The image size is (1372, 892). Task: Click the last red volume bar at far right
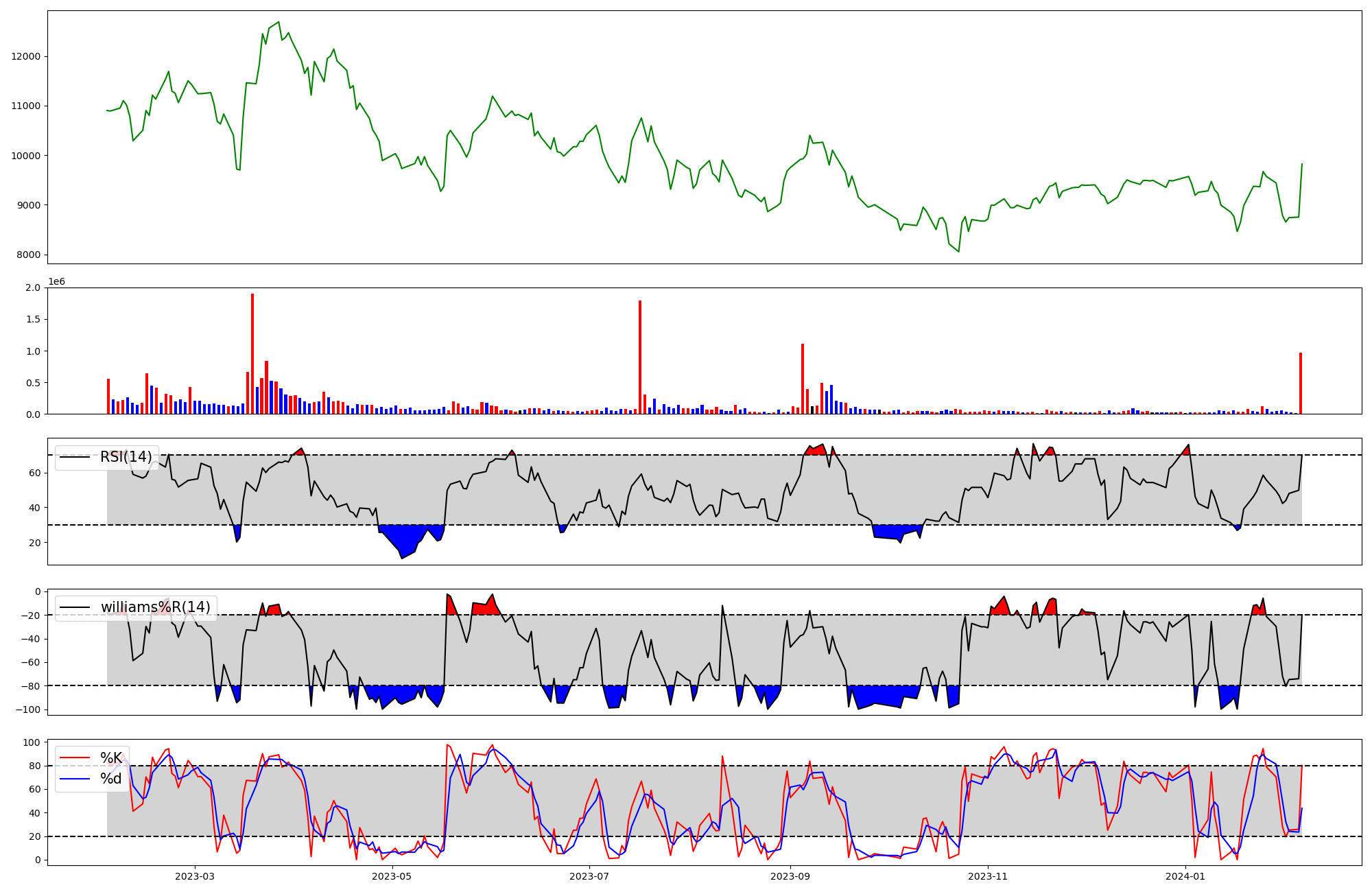point(1301,383)
